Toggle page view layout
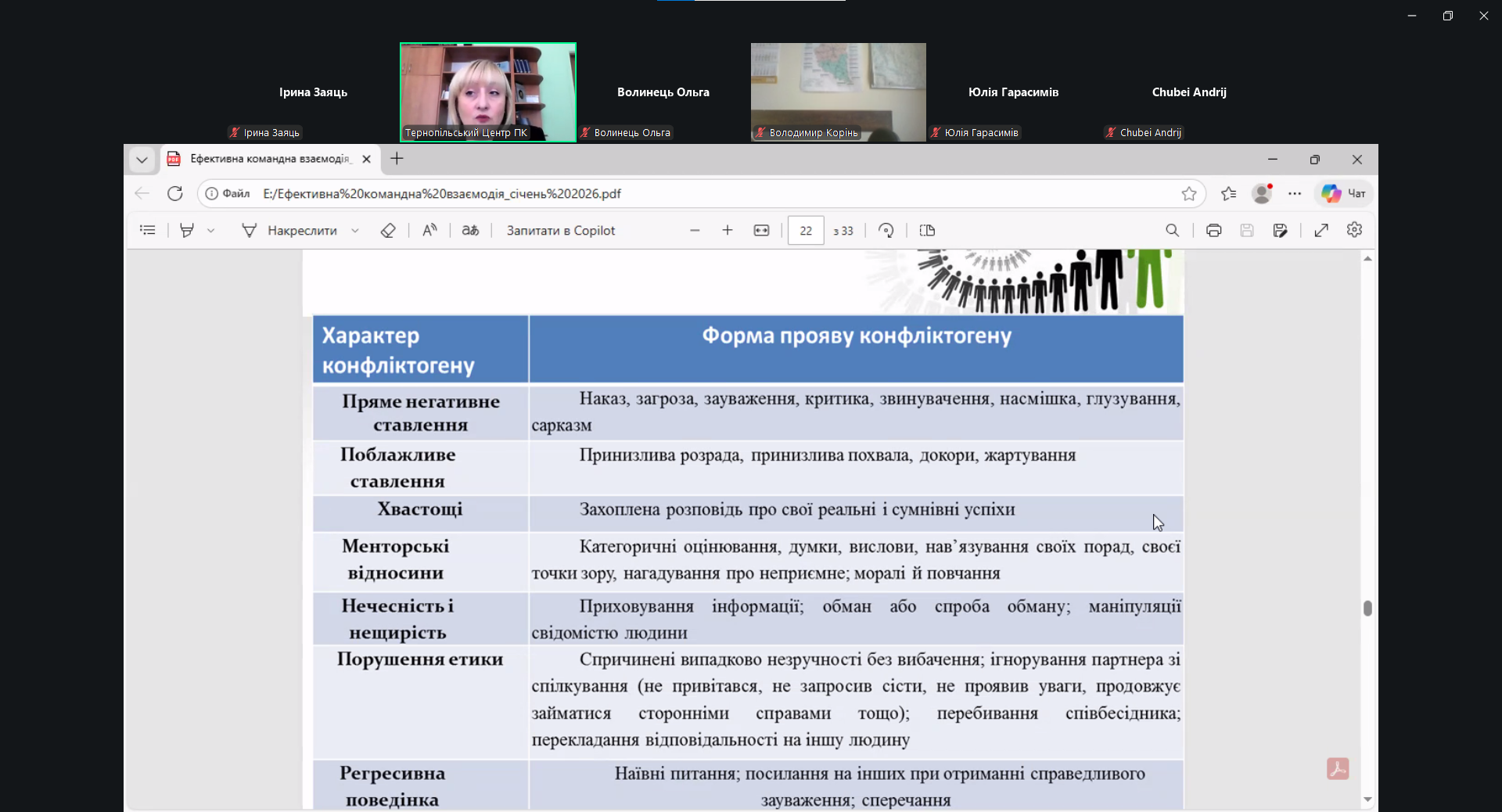1502x812 pixels. (927, 230)
